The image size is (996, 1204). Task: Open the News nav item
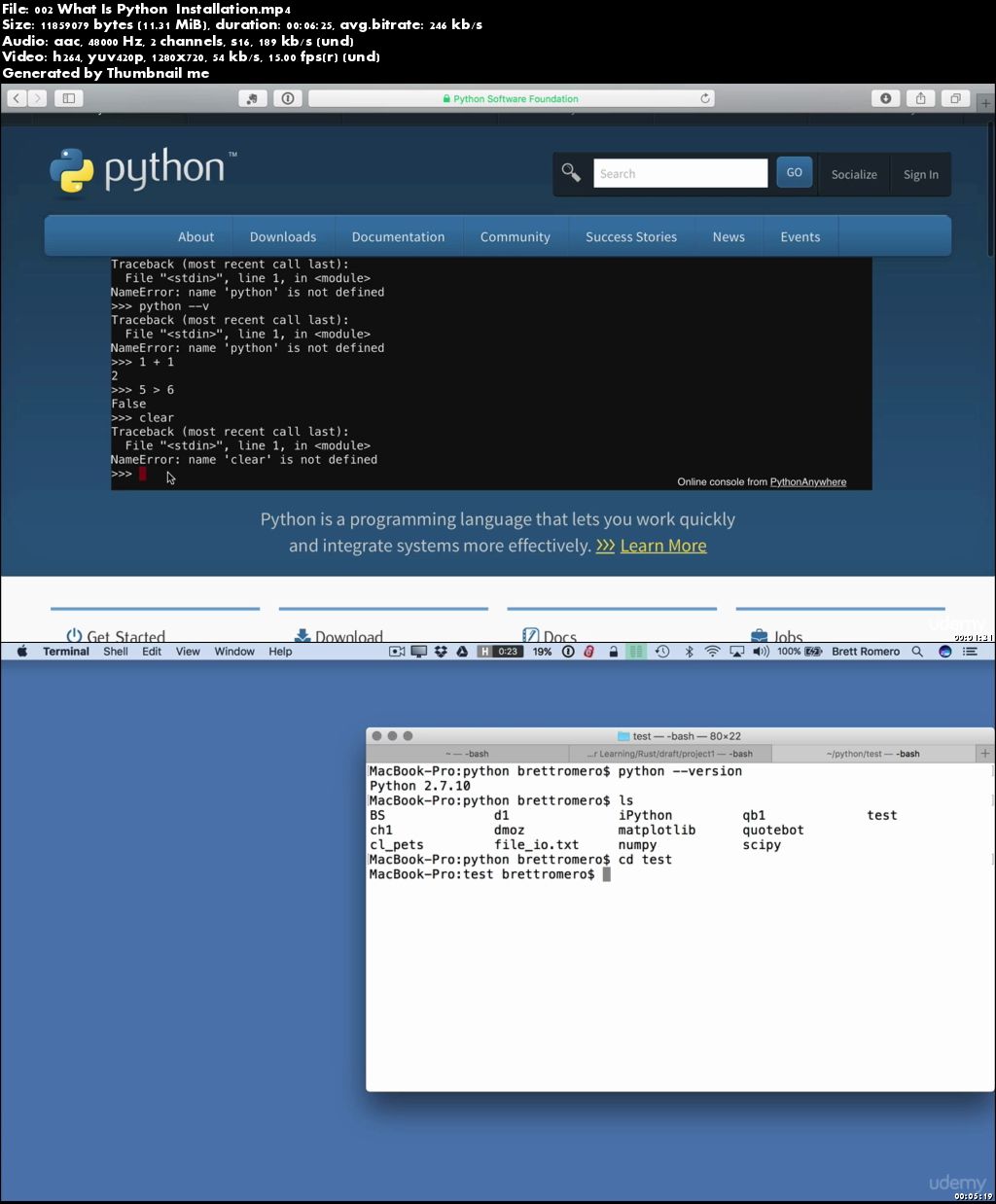pyautogui.click(x=728, y=236)
